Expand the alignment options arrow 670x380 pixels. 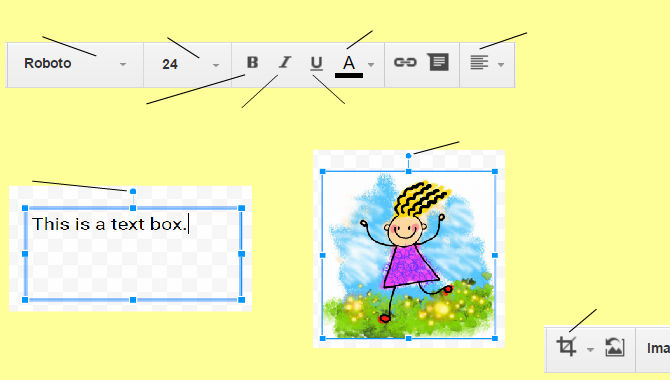(501, 65)
